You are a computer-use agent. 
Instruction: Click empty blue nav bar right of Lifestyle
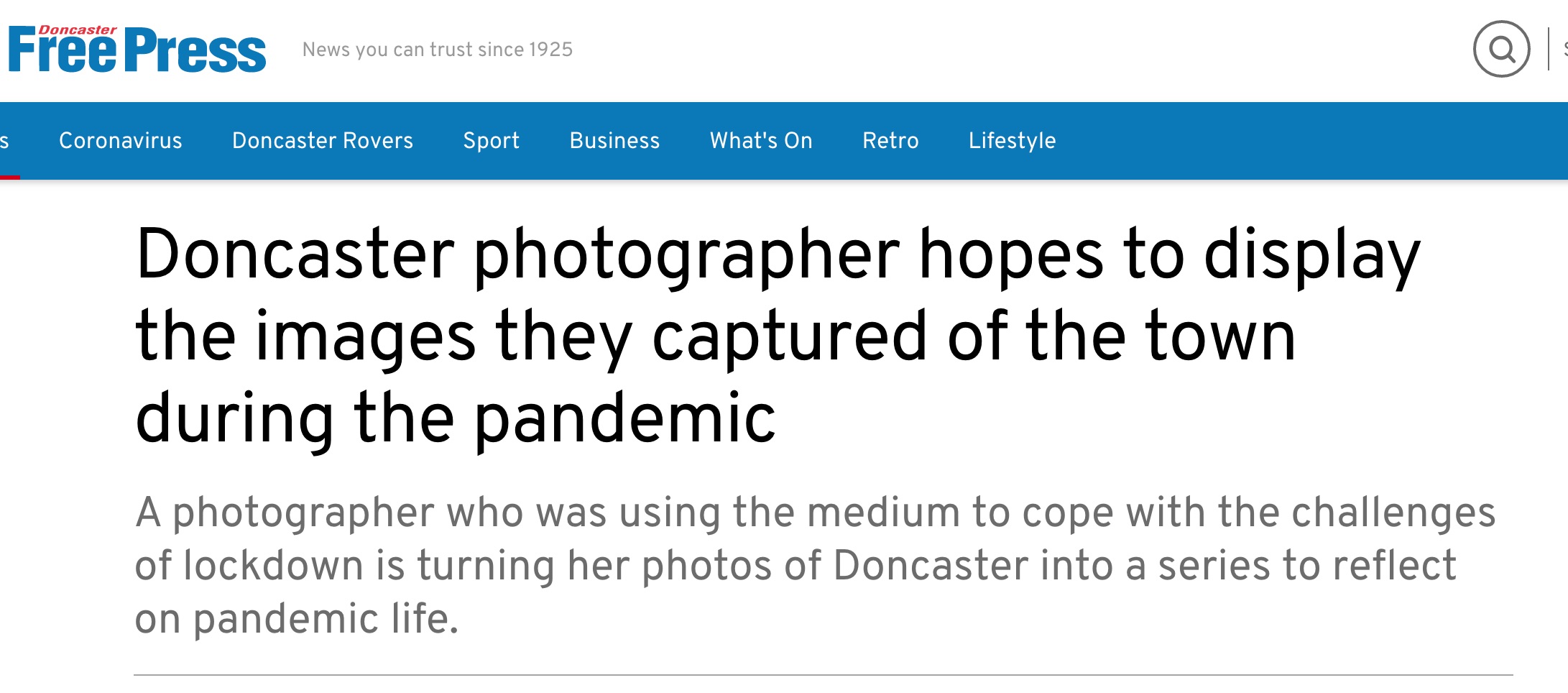coord(1293,140)
